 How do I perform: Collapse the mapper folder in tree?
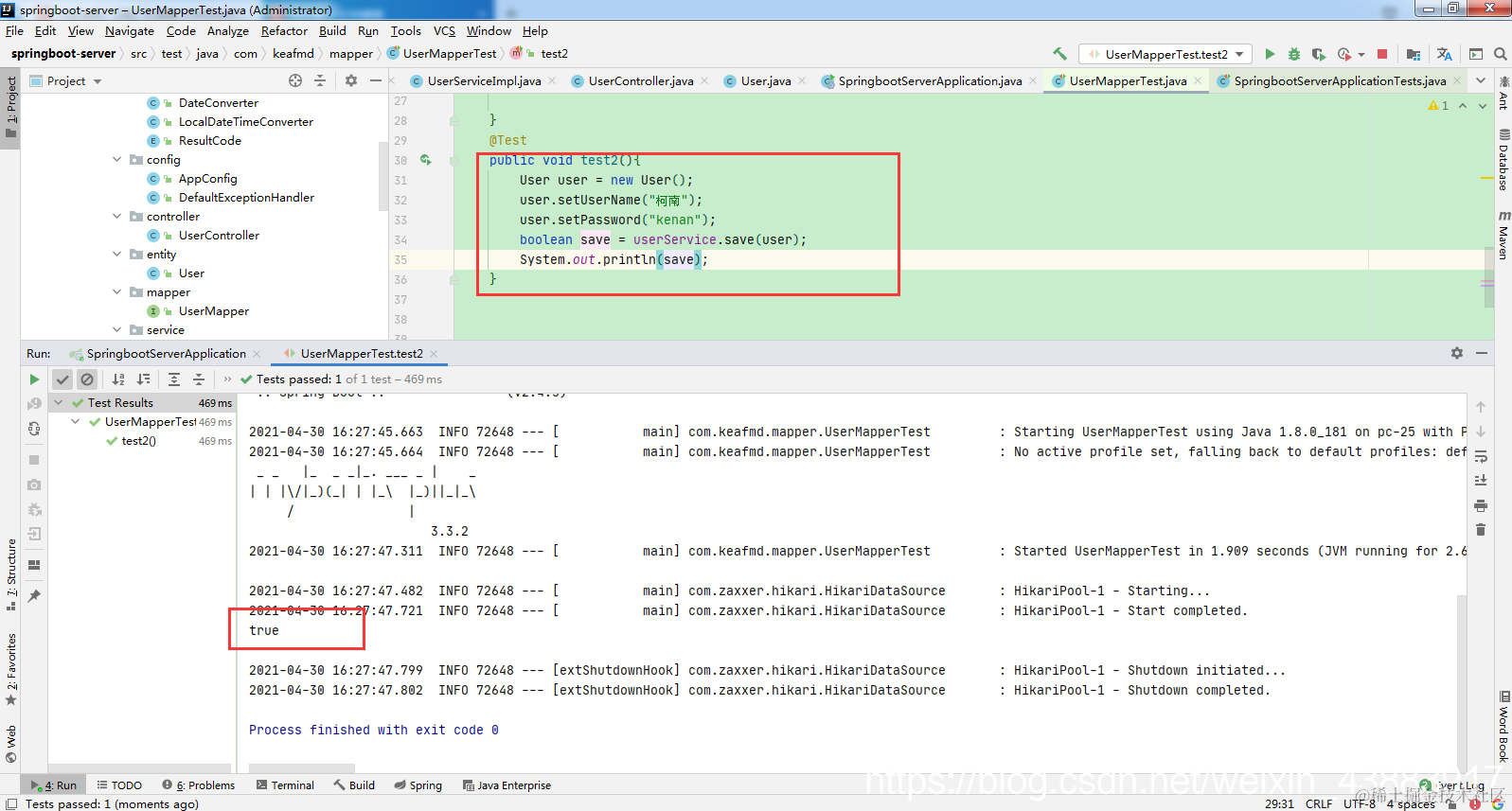point(117,292)
